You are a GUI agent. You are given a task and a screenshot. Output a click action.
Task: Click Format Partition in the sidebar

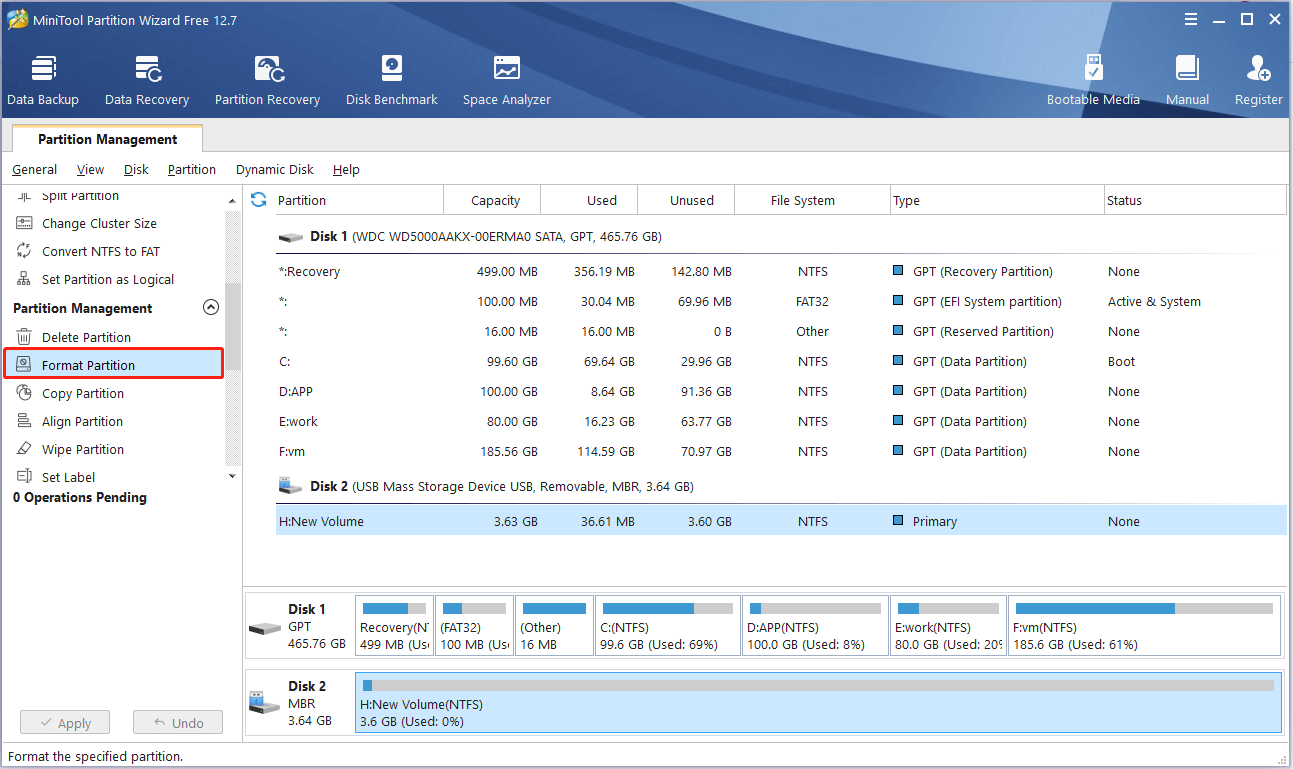coord(88,365)
